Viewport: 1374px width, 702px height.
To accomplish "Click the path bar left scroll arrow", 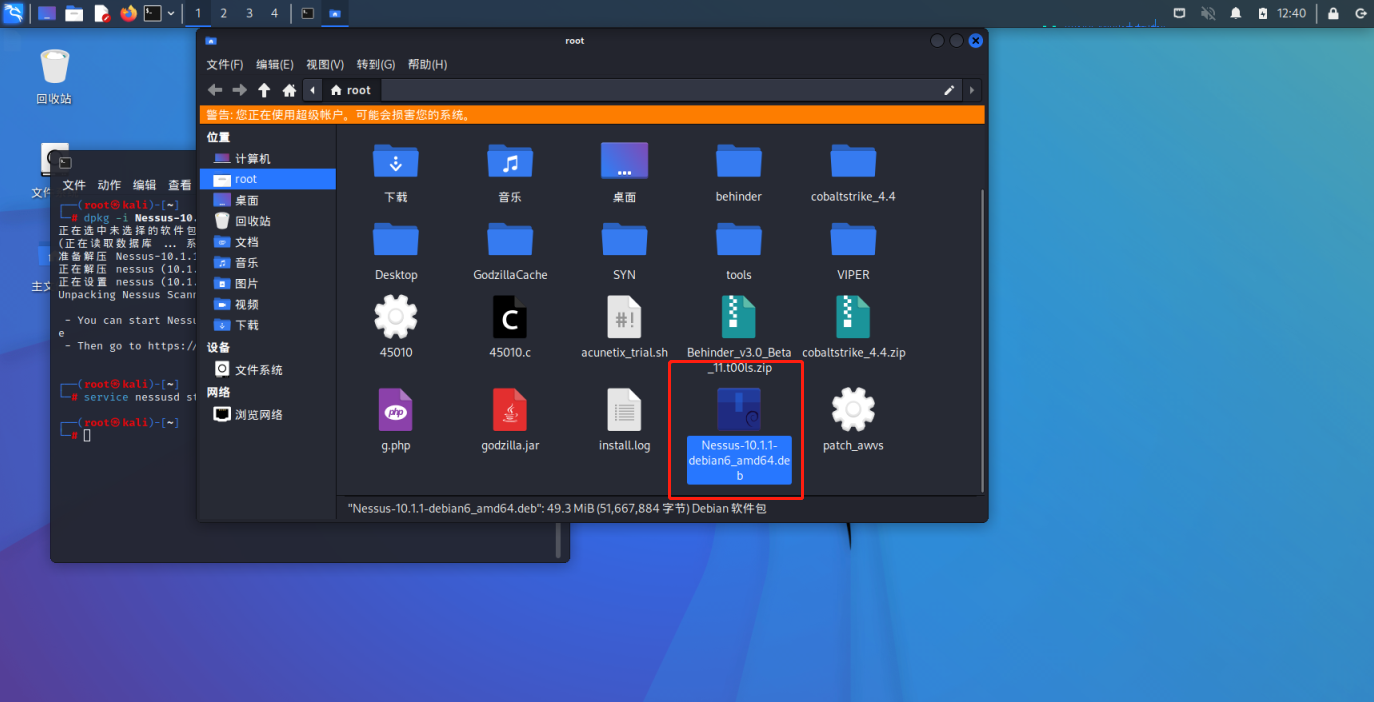I will pos(313,90).
